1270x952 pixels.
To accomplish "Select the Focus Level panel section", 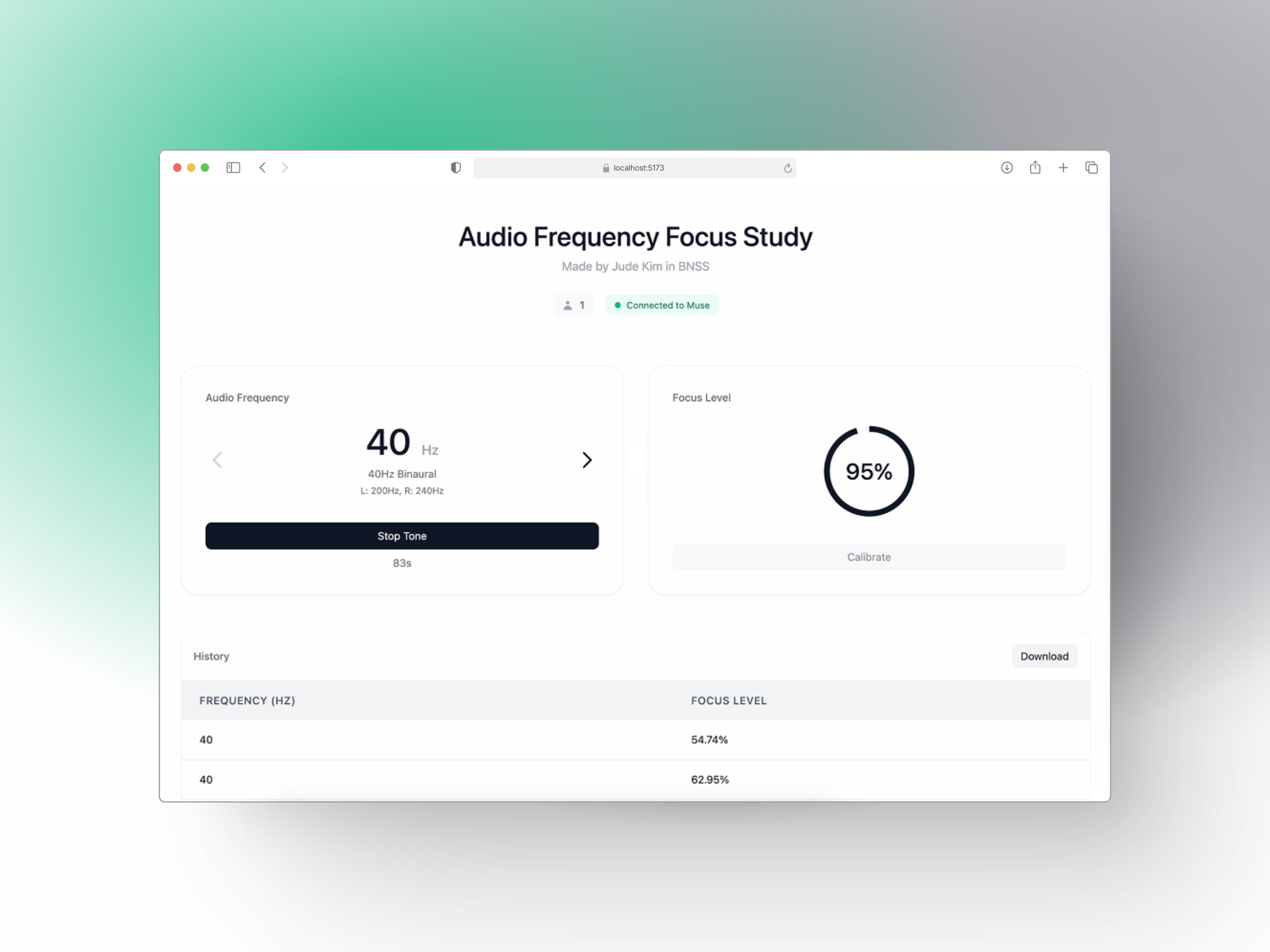I will (x=868, y=480).
